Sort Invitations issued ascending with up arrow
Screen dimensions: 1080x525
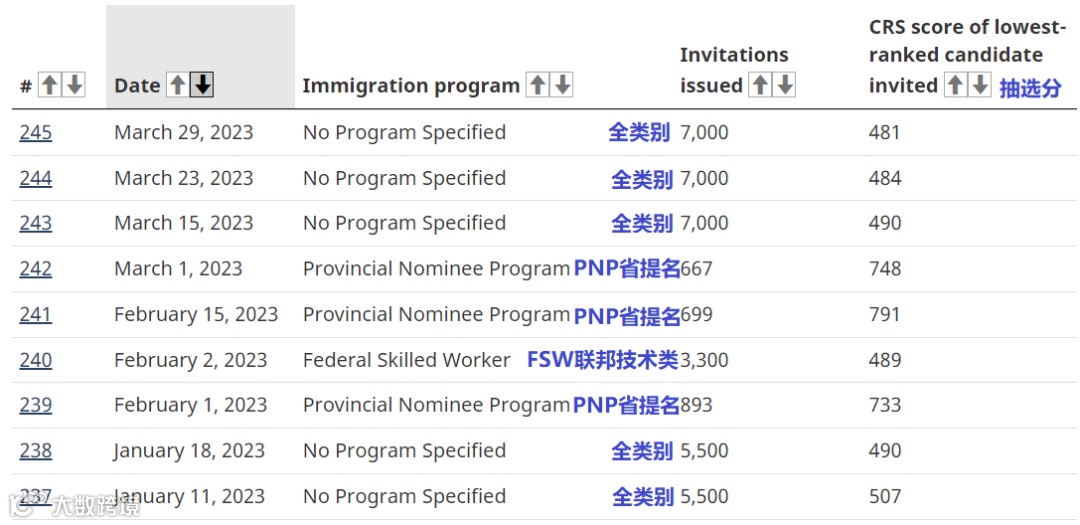tap(760, 86)
